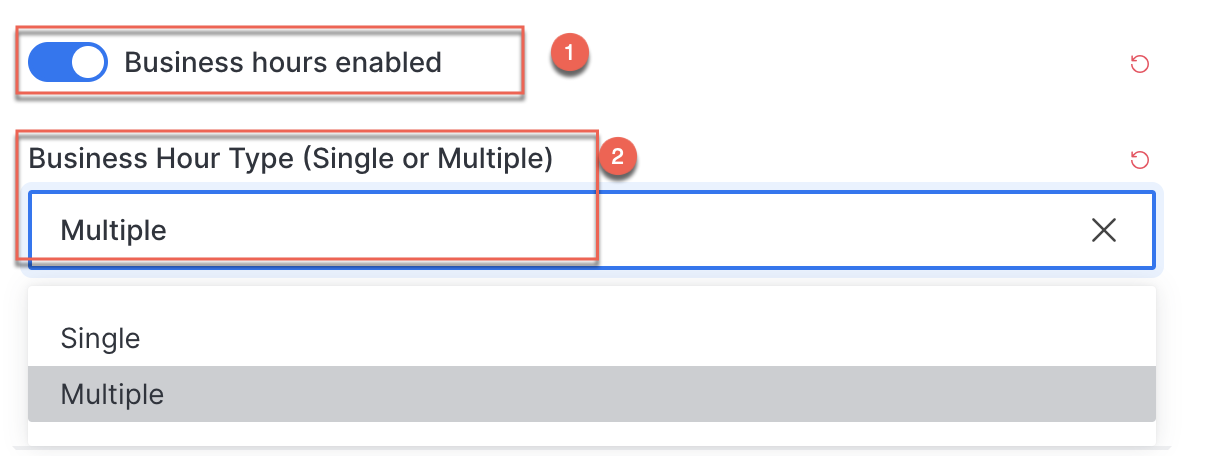Focus the blue-outlined business hour type field

tap(592, 230)
